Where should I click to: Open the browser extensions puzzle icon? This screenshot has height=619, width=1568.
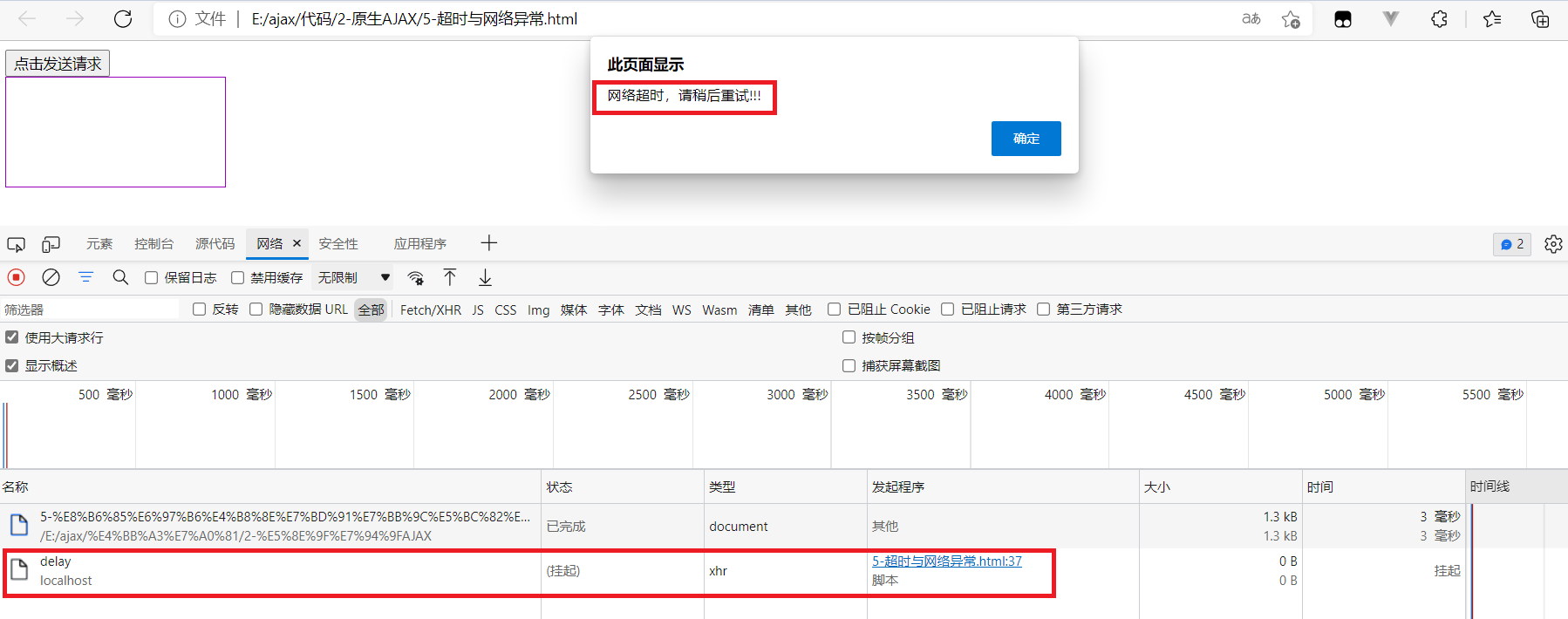coord(1439,18)
